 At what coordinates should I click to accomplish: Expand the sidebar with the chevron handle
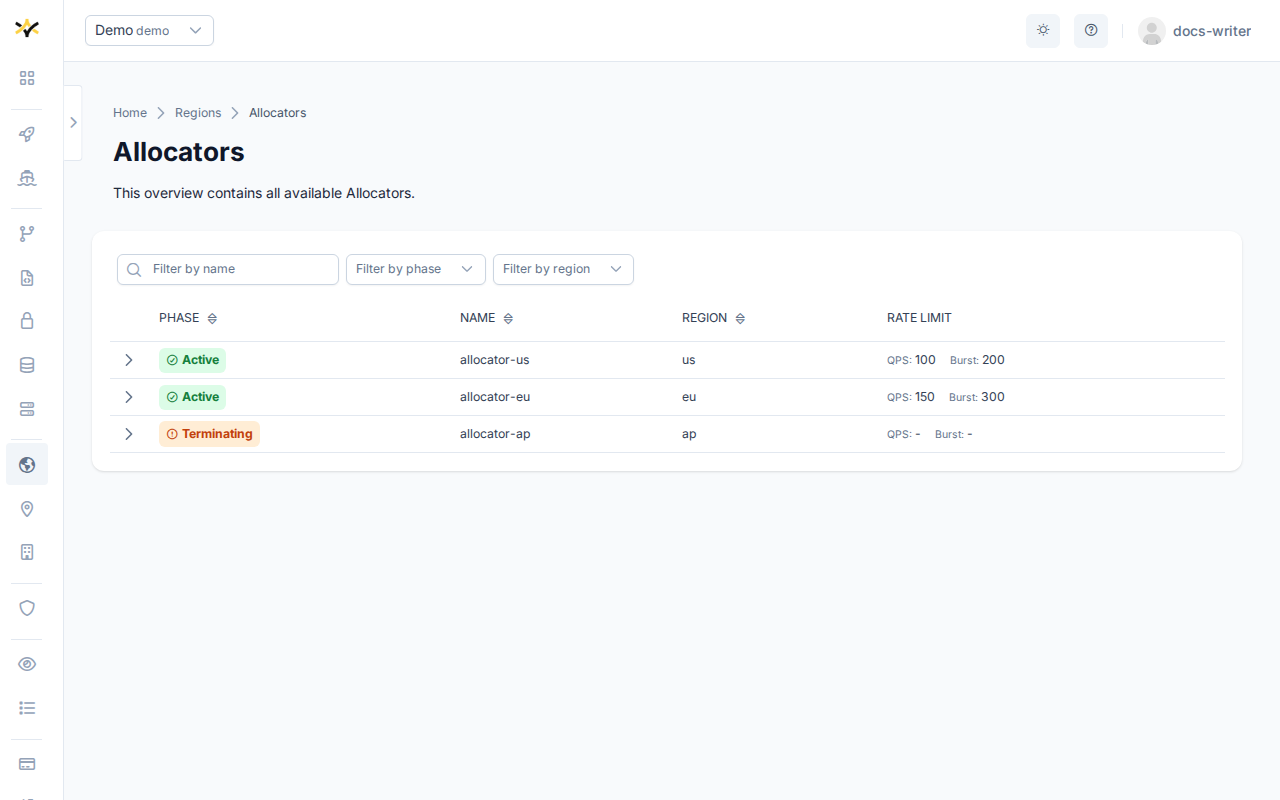tap(73, 122)
